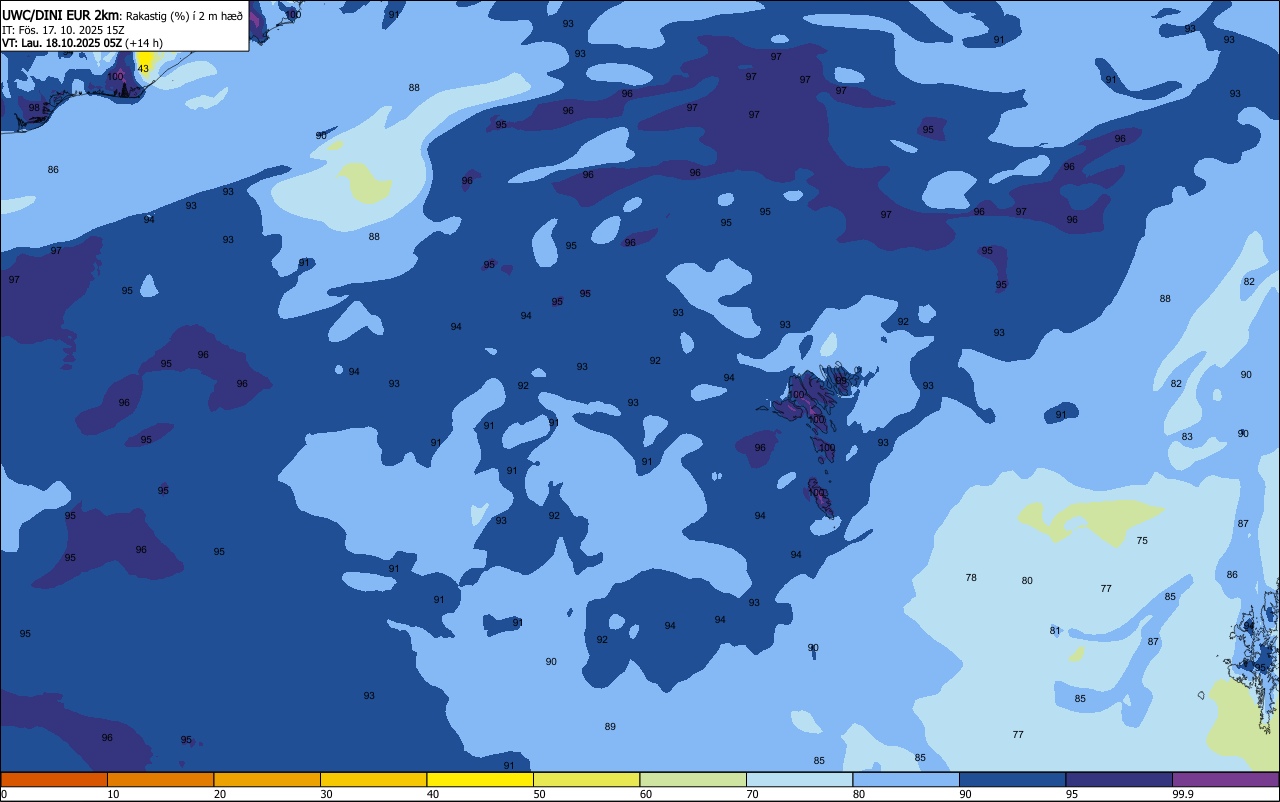Click the 60–70 pale green legend swatch
Screen dimensions: 1280x802
click(693, 779)
